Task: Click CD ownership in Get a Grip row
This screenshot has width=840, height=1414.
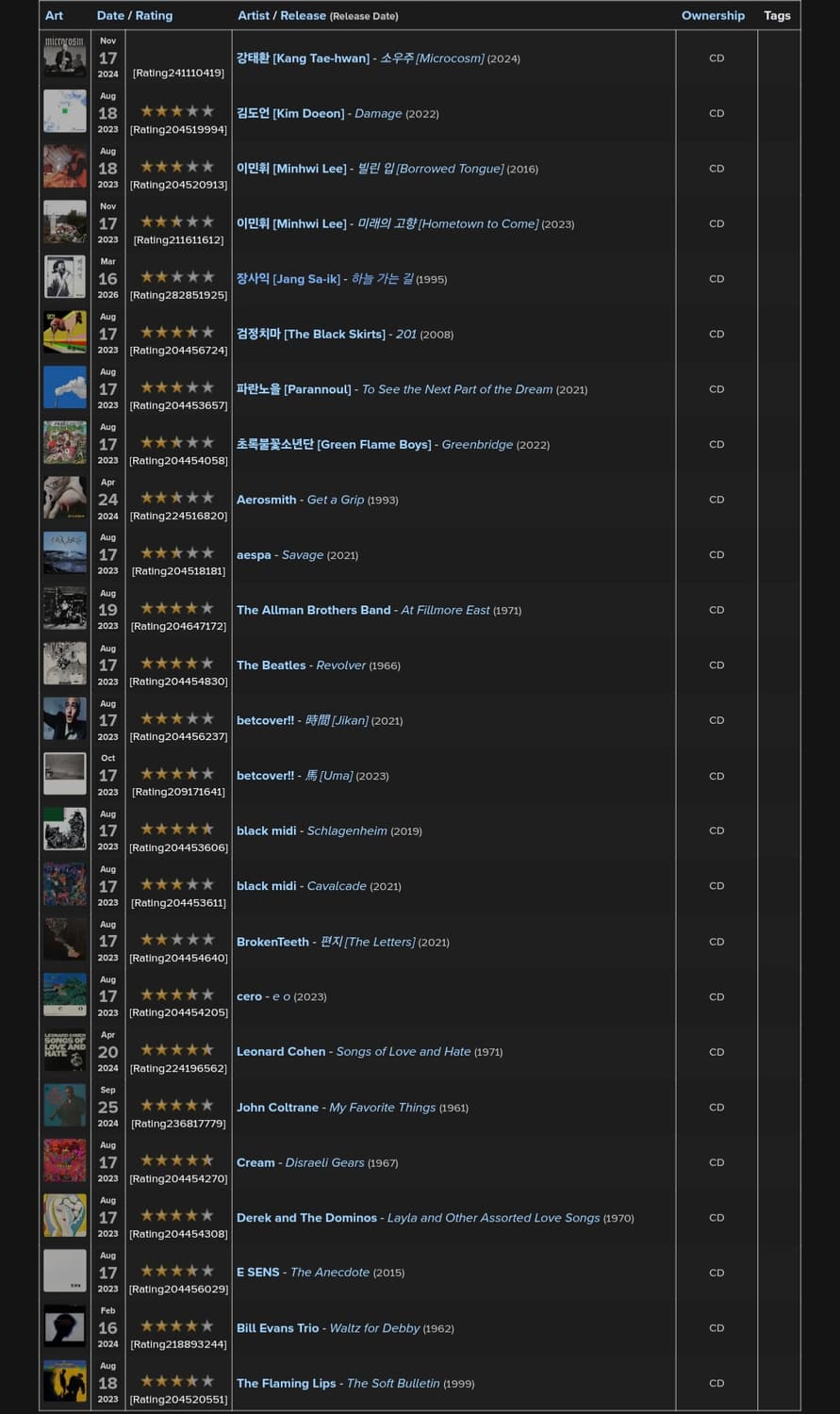Action: (x=716, y=500)
